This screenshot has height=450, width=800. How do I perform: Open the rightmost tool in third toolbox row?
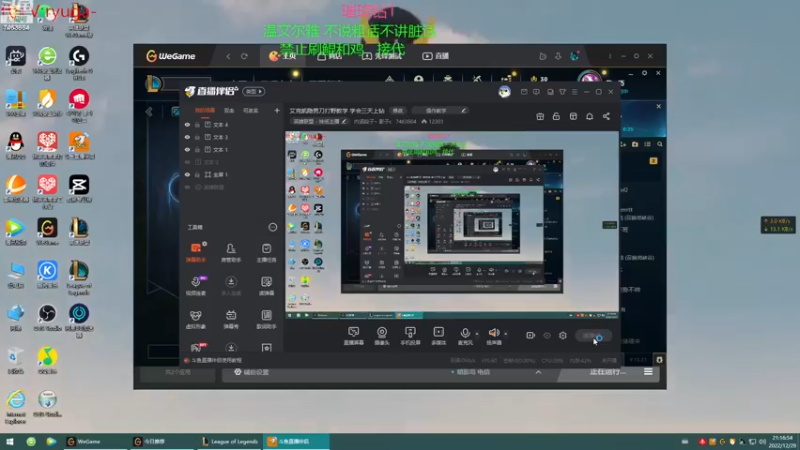click(x=266, y=319)
